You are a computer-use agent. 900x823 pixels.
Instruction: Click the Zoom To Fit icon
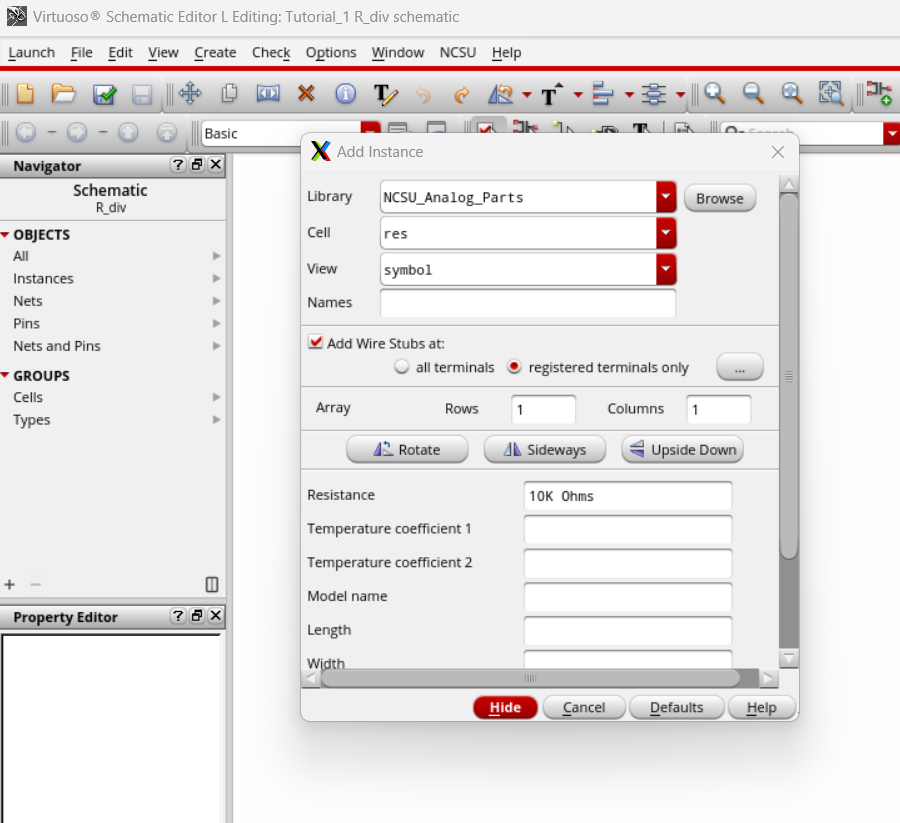point(831,94)
